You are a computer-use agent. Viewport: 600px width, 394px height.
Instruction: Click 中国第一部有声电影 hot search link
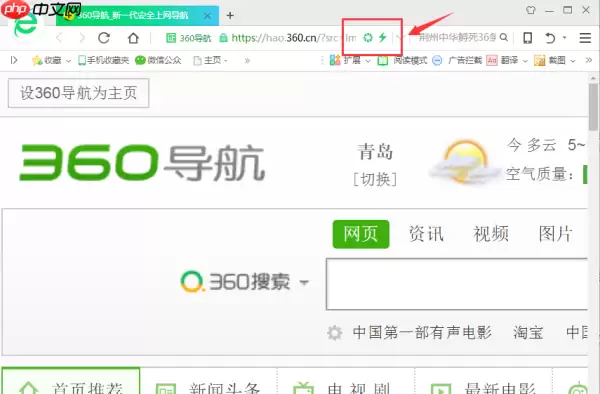(422, 332)
